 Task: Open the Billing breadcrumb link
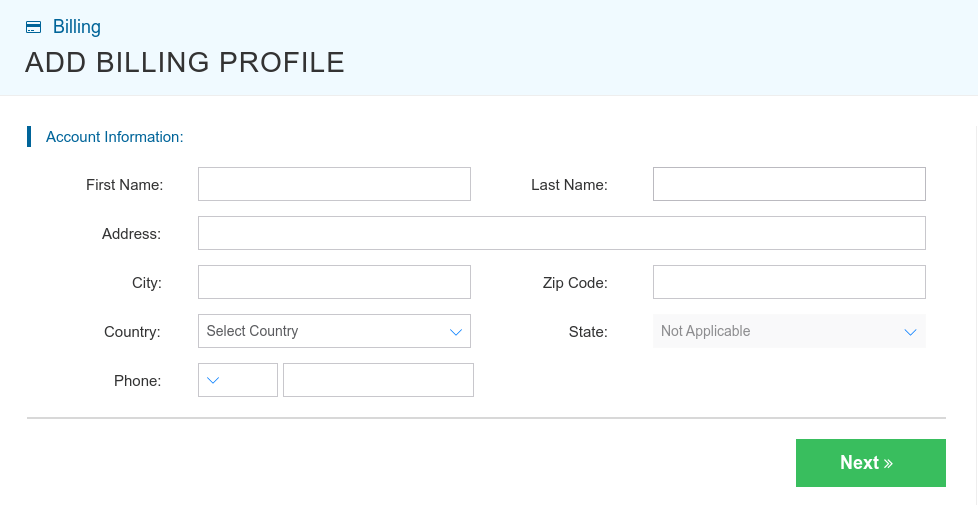76,27
